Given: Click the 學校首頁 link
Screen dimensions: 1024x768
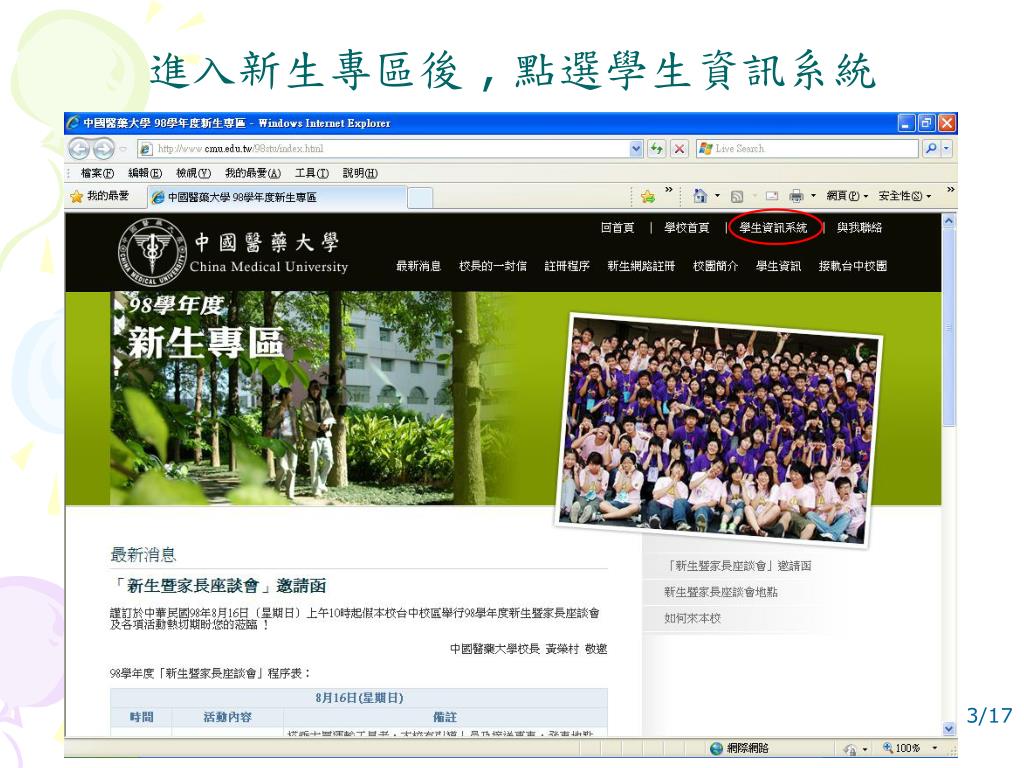Looking at the screenshot, I should pos(686,227).
